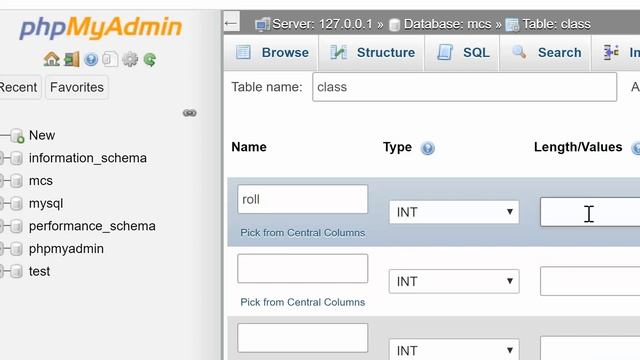The image size is (640, 360).
Task: Click the Length/Values field in second row
Action: [x=590, y=281]
